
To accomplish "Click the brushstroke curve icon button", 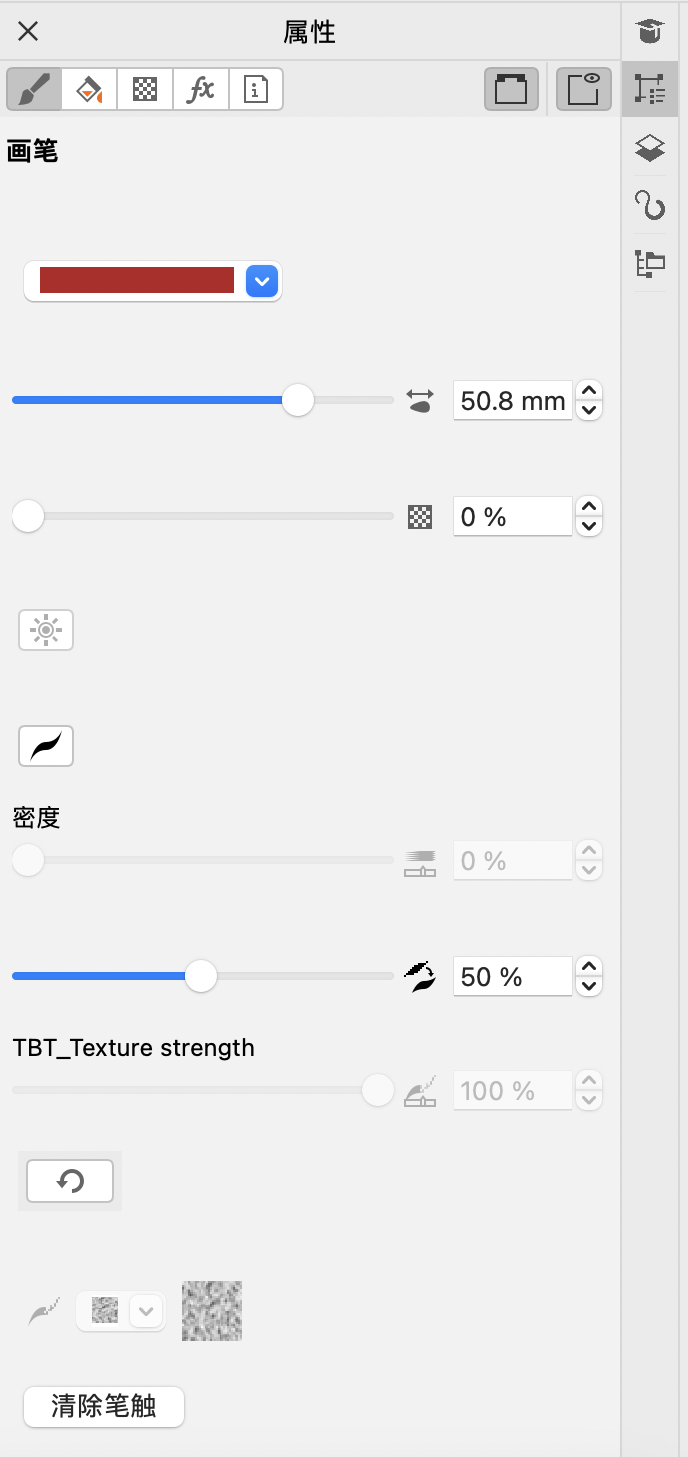I will 46,746.
